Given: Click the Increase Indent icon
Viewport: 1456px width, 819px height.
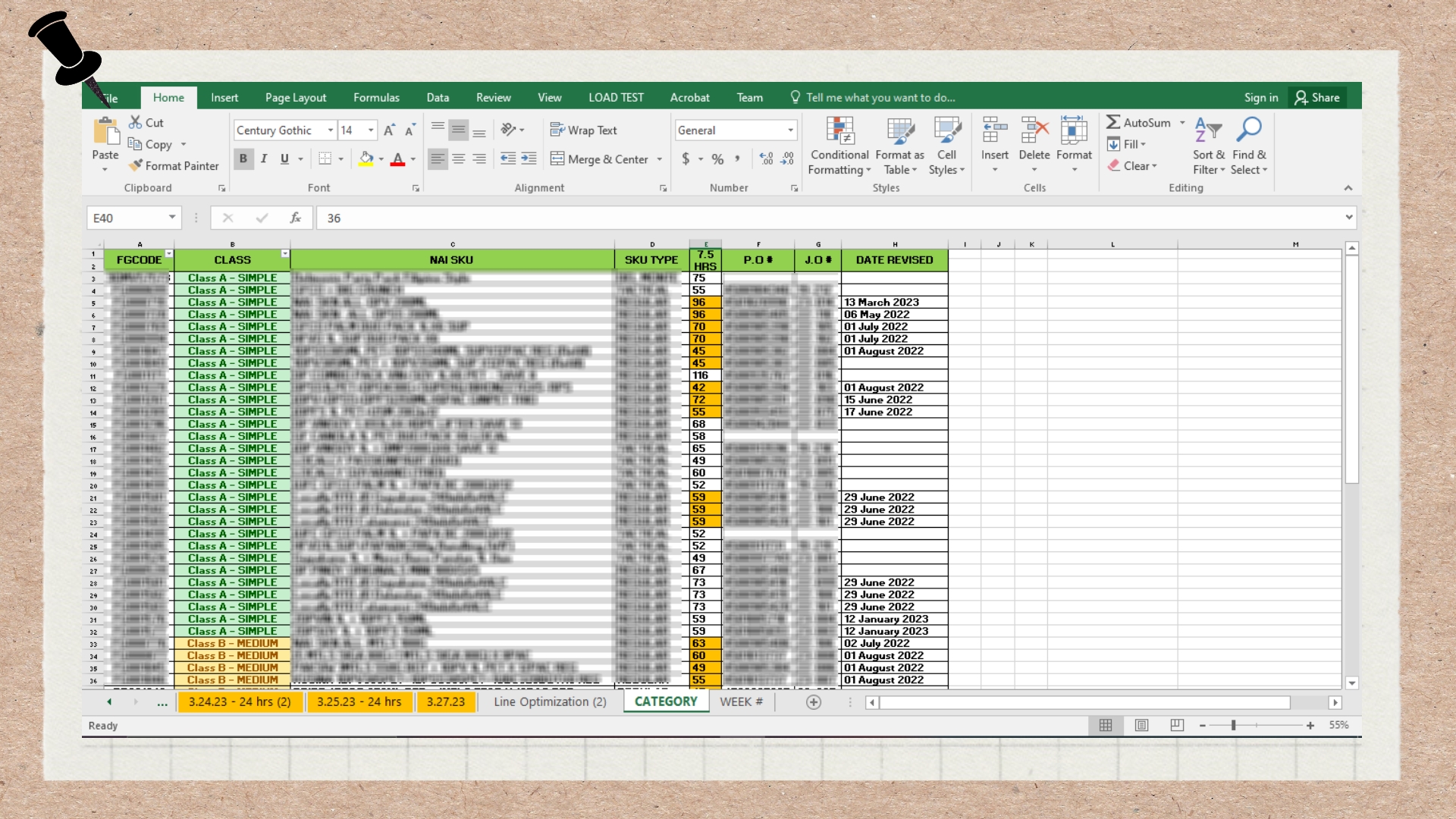Looking at the screenshot, I should coord(529,158).
